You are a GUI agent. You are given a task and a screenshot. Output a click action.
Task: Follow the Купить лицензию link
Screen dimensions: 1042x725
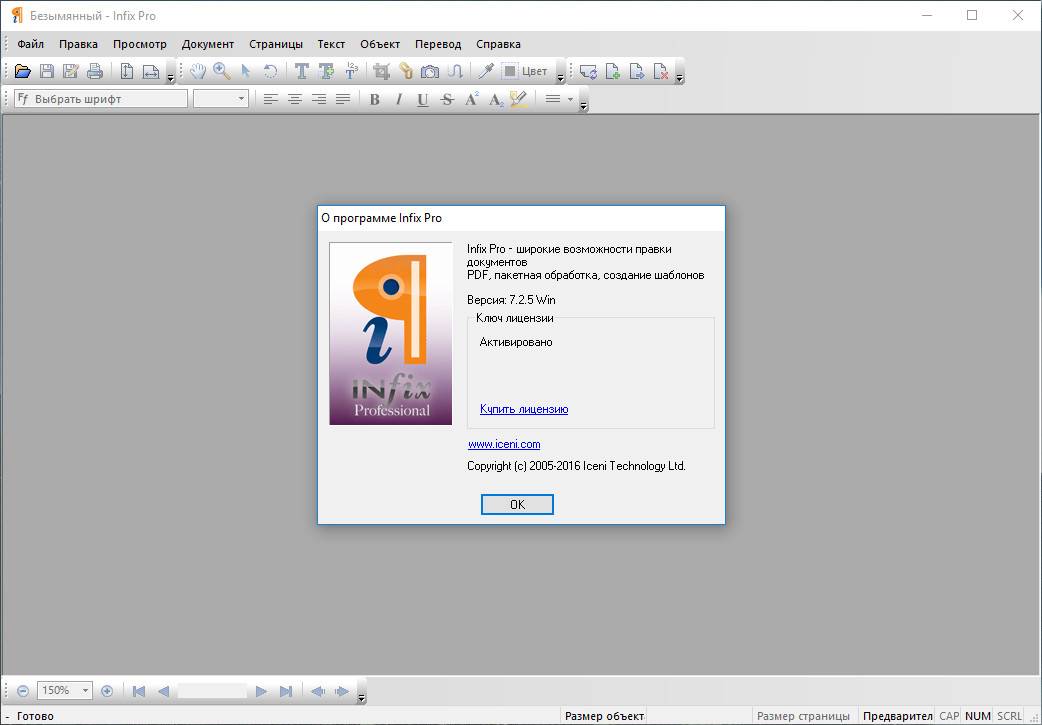click(524, 409)
